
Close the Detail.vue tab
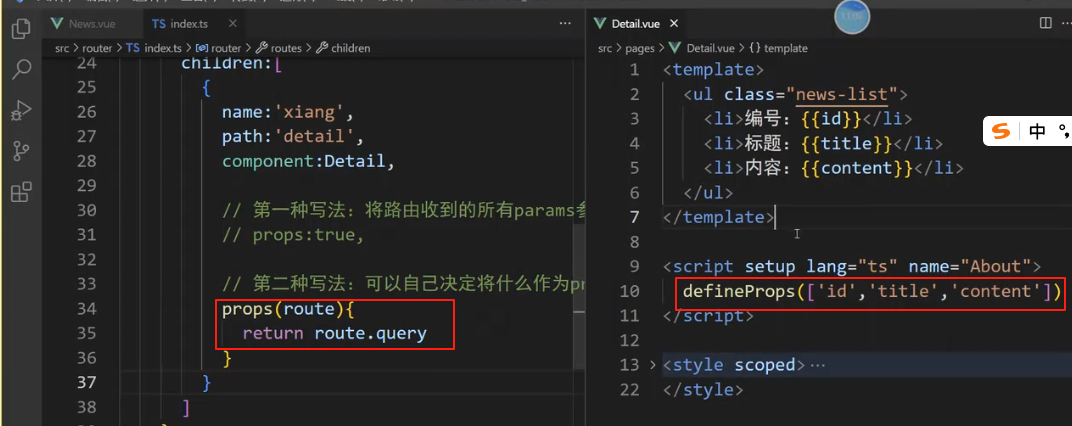674,24
